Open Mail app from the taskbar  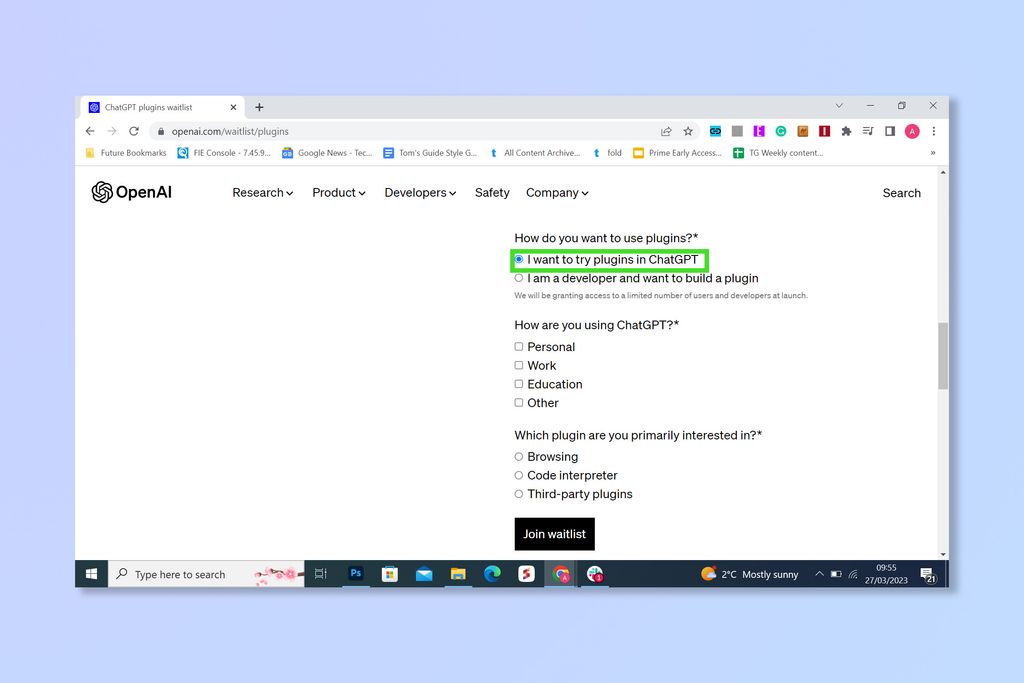(424, 574)
